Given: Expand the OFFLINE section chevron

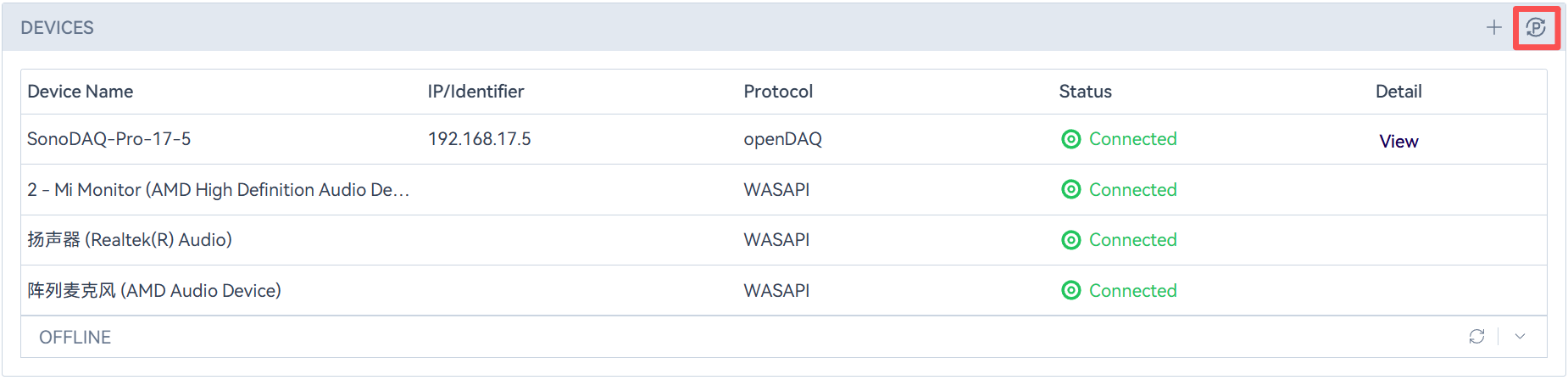Looking at the screenshot, I should tap(1521, 337).
